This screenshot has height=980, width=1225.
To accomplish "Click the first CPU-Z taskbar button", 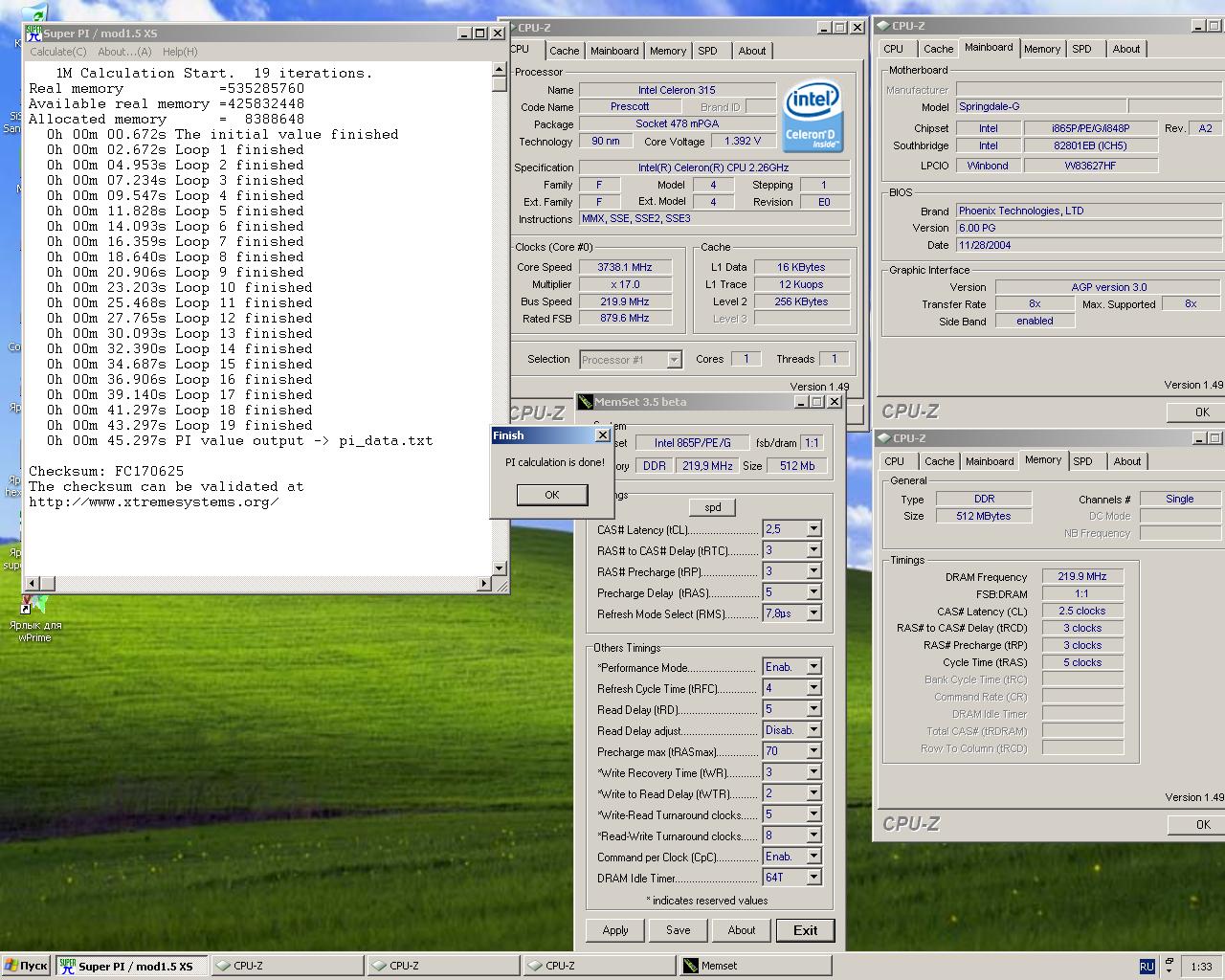I will tap(287, 966).
